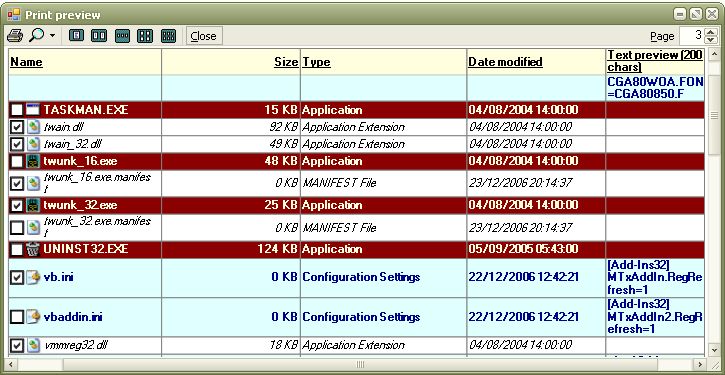This screenshot has width=725, height=375.
Task: Decrease page number with down arrow
Action: point(712,40)
